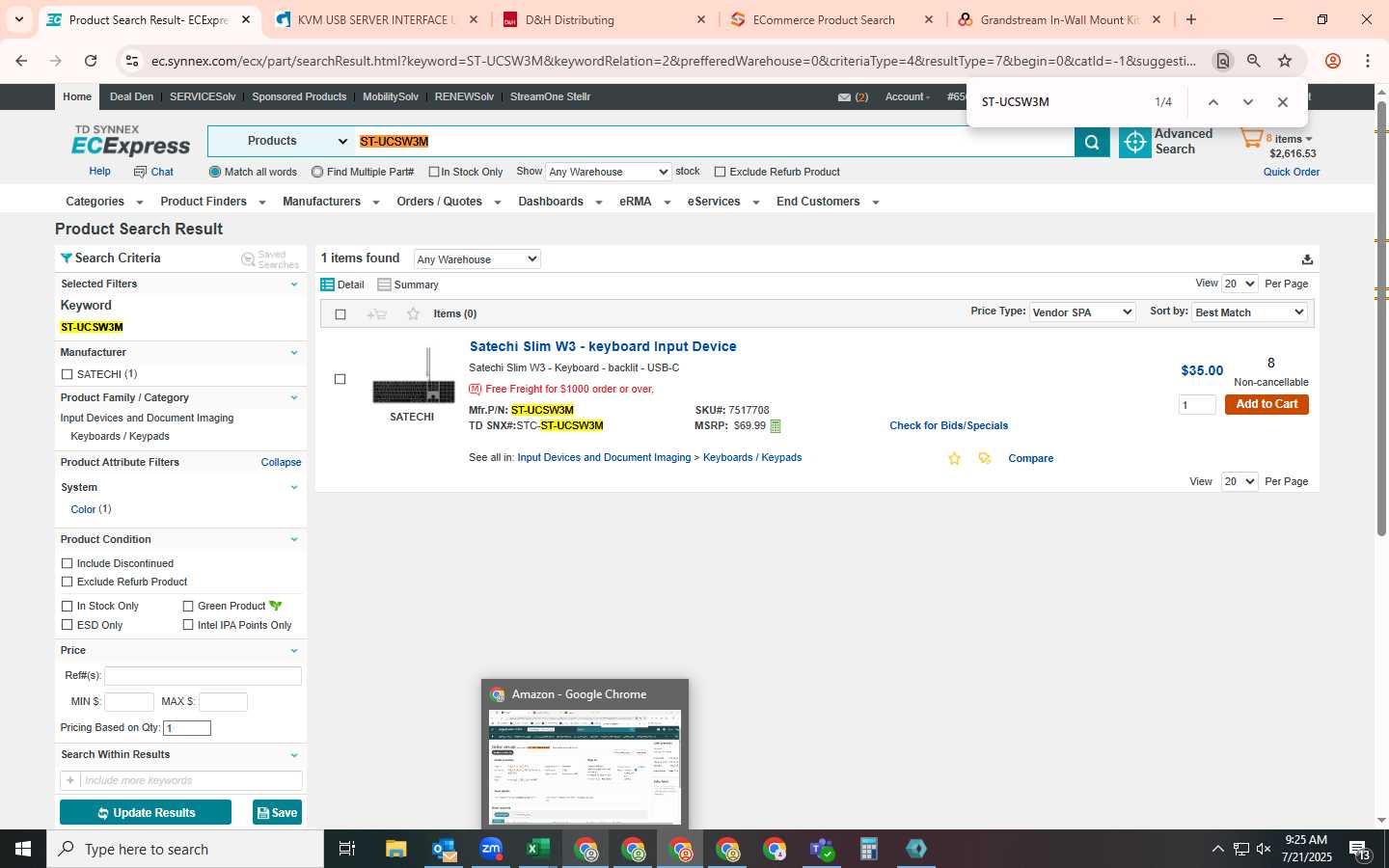
Task: Click the Satechi keyboard product thumbnail
Action: point(413,376)
